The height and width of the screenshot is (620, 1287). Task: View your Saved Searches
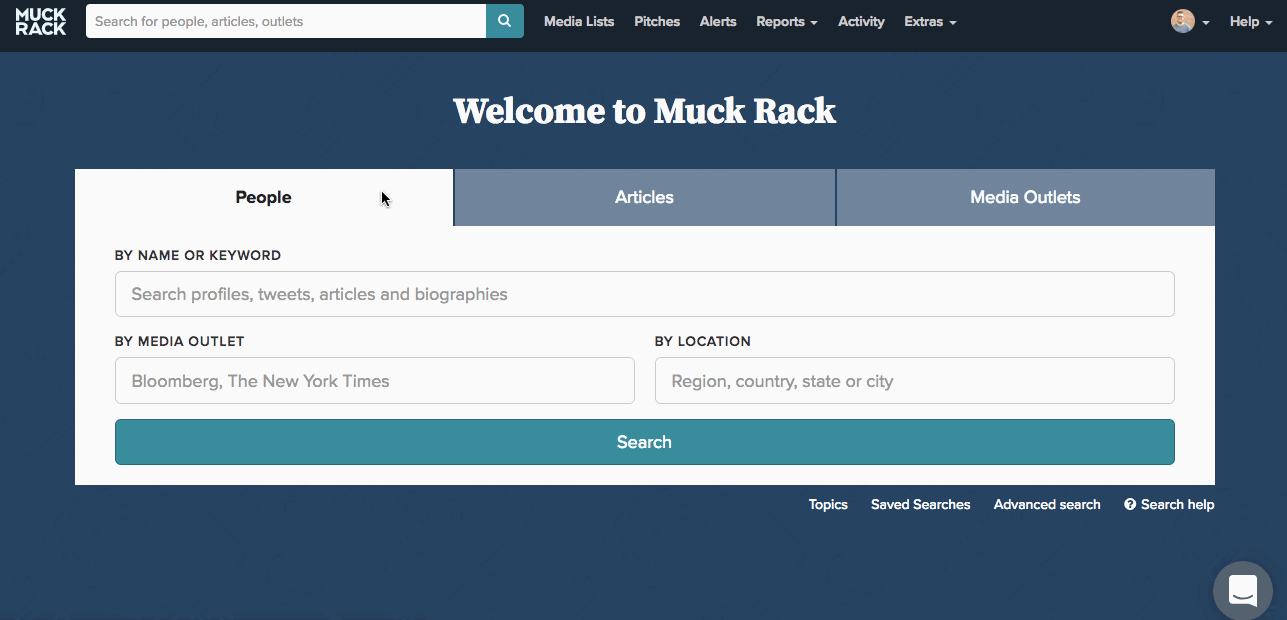(920, 504)
